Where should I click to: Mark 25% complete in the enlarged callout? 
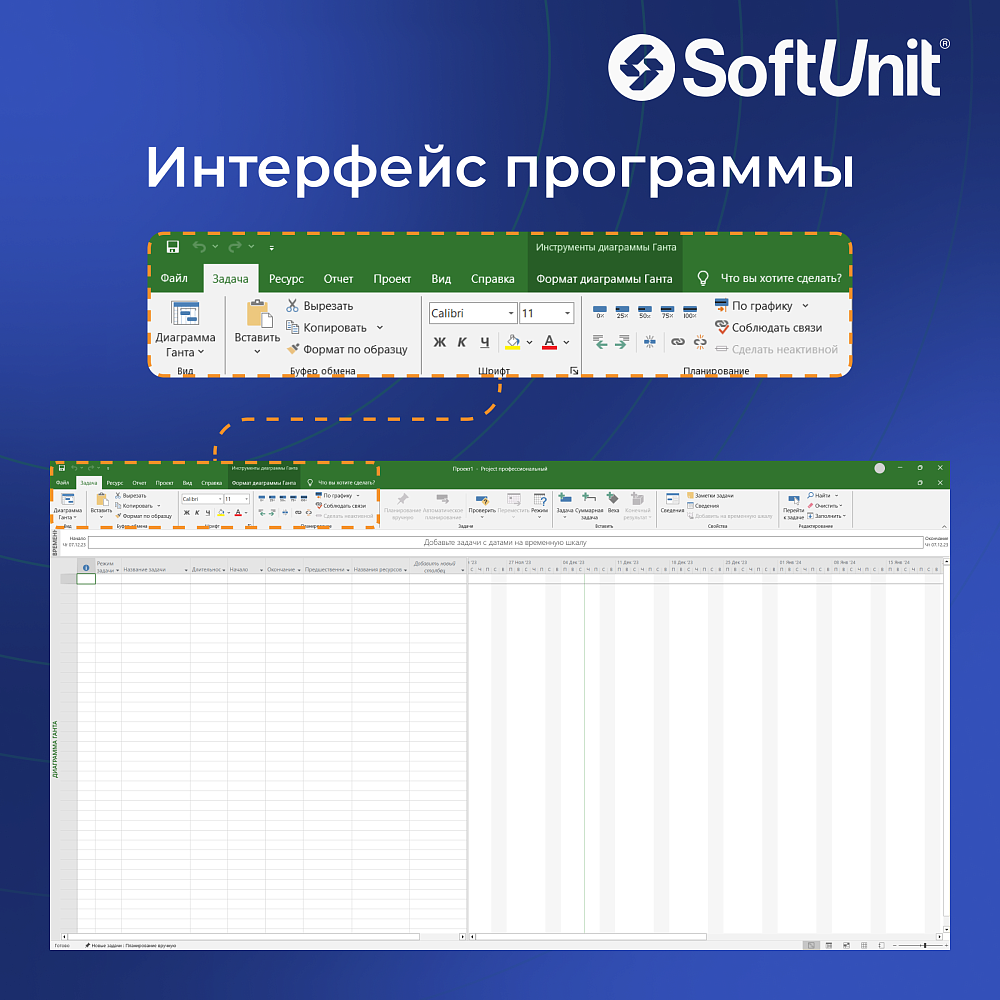click(622, 312)
